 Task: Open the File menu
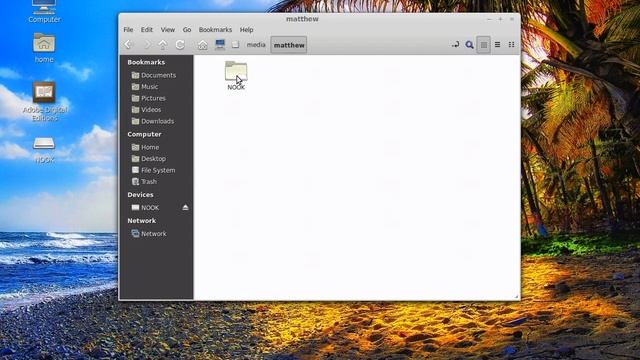[x=128, y=30]
